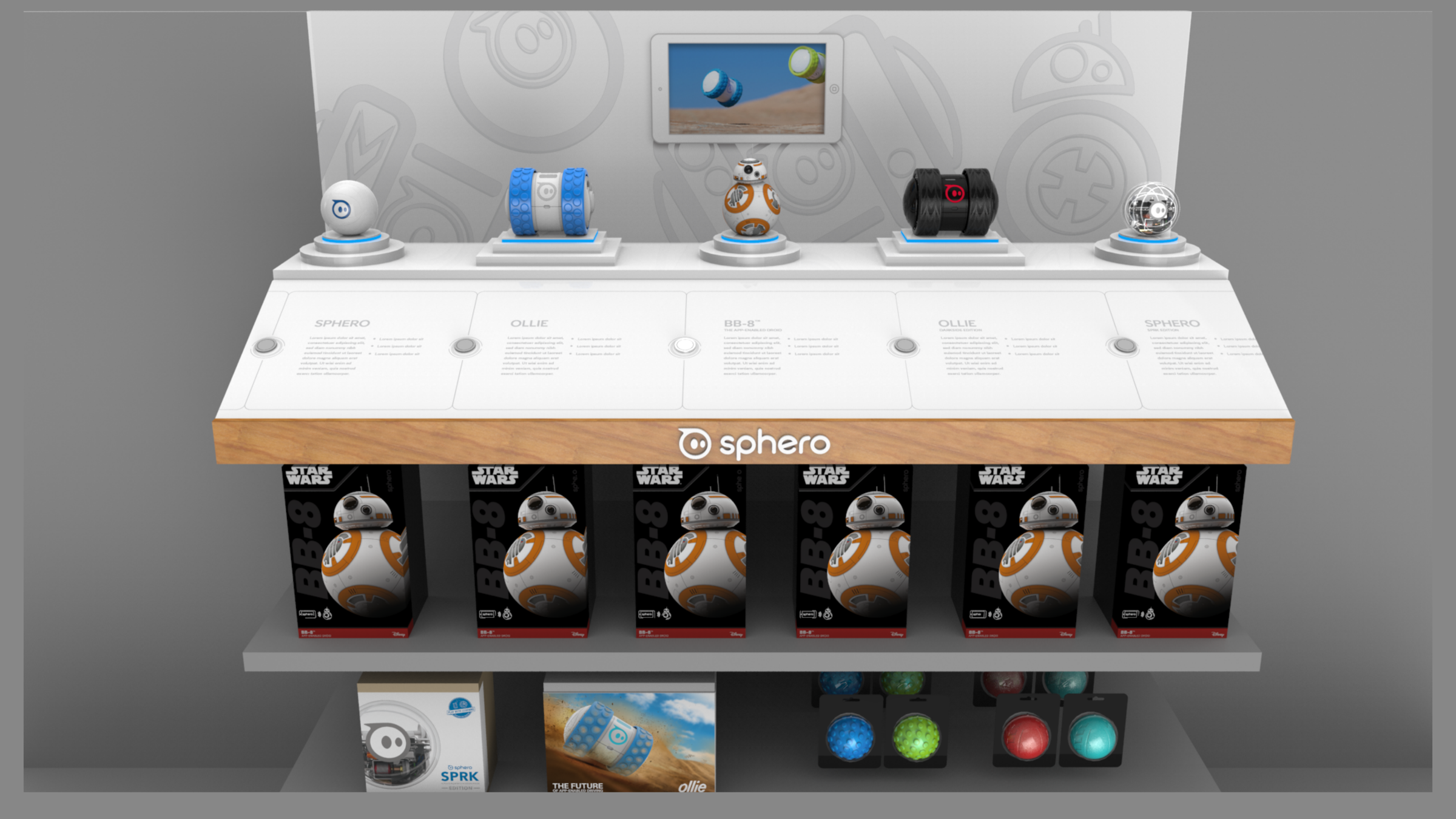Click the sphero logo icon on the wood panel
Image resolution: width=1456 pixels, height=819 pixels.
[694, 443]
